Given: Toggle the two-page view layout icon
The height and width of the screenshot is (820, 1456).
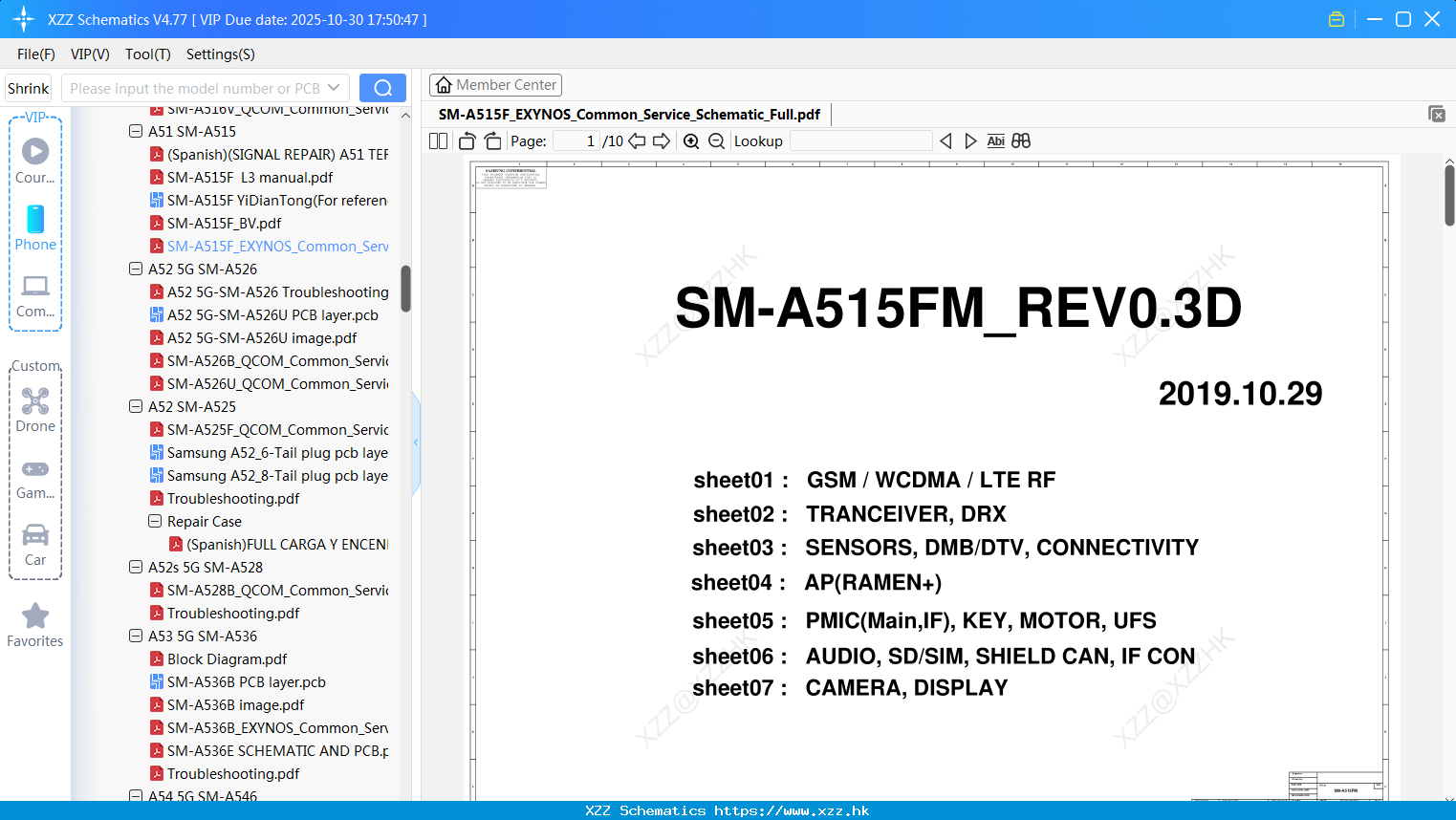Looking at the screenshot, I should [438, 141].
